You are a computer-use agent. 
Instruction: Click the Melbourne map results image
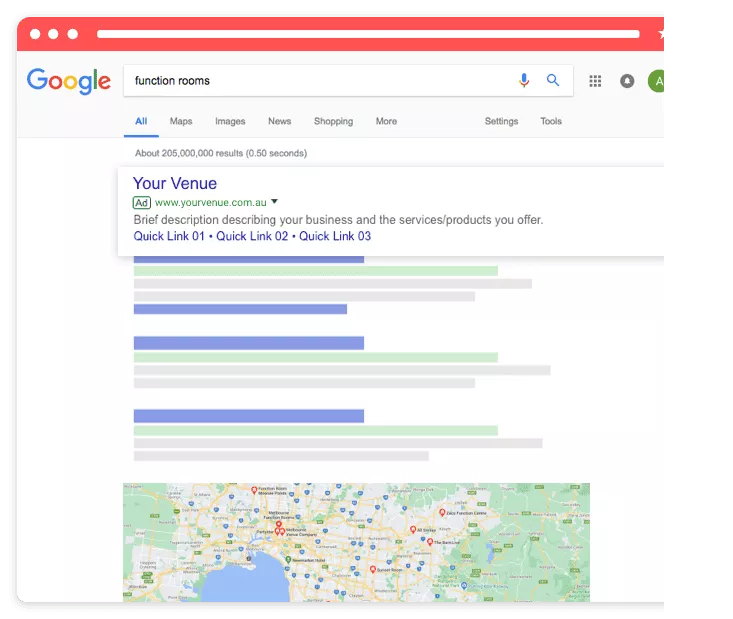tap(356, 542)
